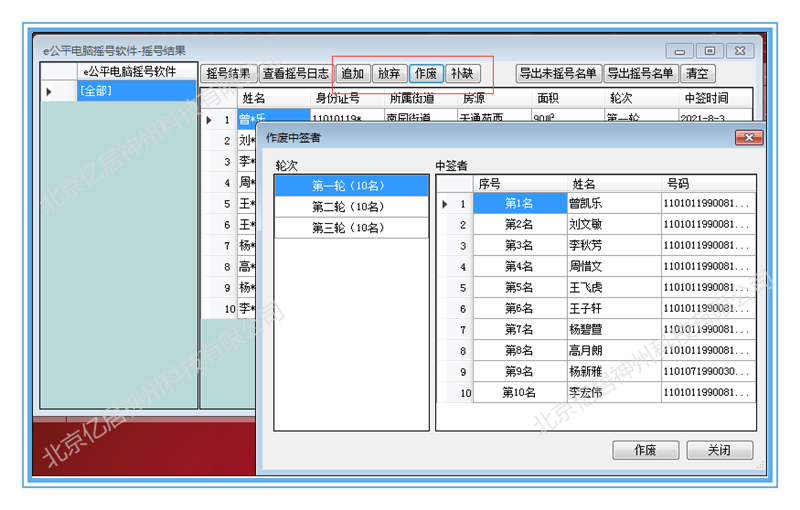Click the 作废 toolbar button
Screen dimensions: 800x510
(x=425, y=73)
